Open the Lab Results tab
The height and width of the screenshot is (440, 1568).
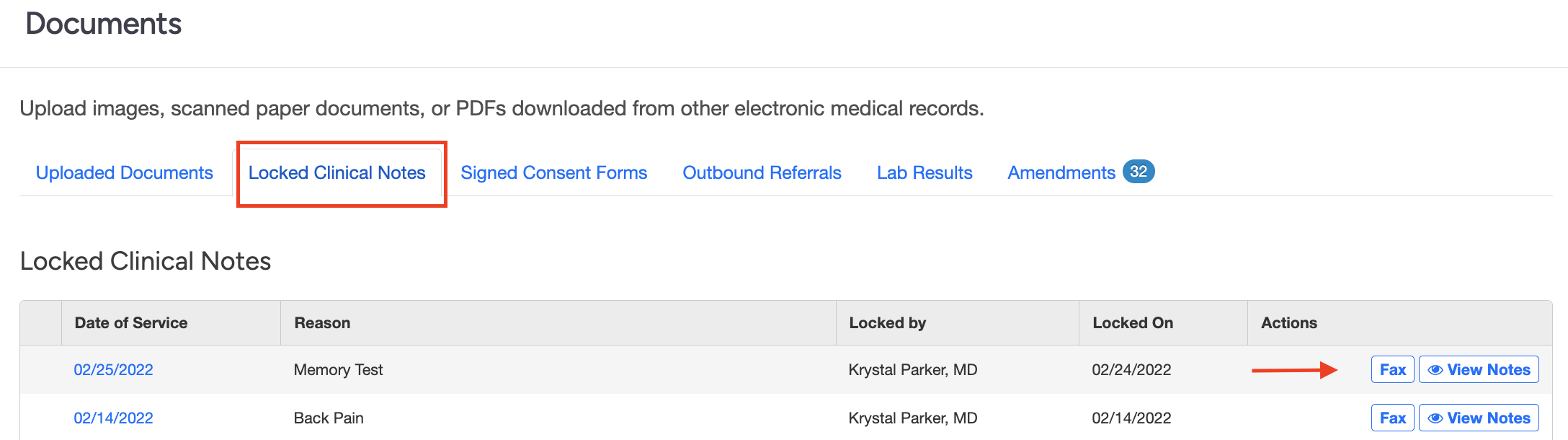click(925, 173)
